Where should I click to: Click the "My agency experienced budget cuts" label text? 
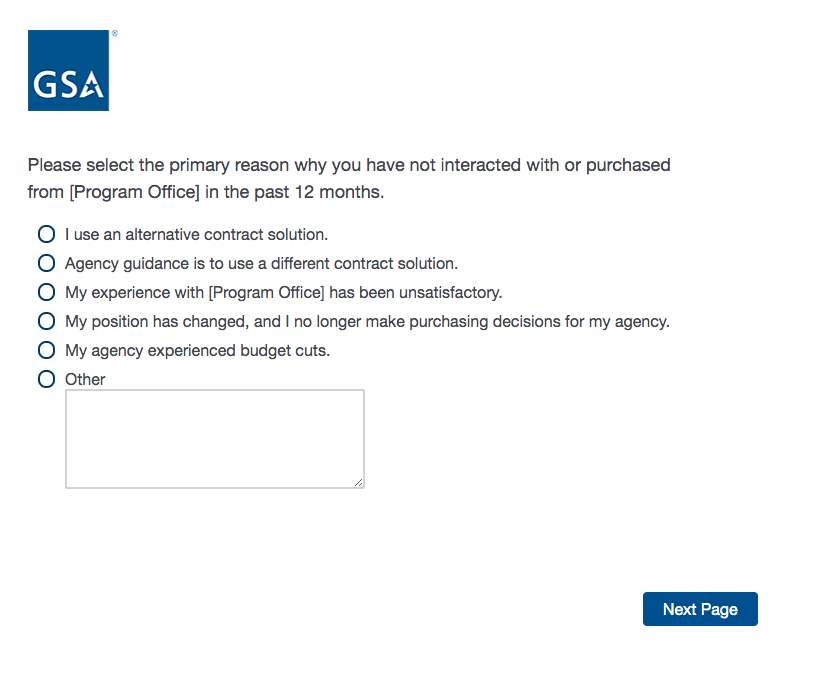(197, 351)
